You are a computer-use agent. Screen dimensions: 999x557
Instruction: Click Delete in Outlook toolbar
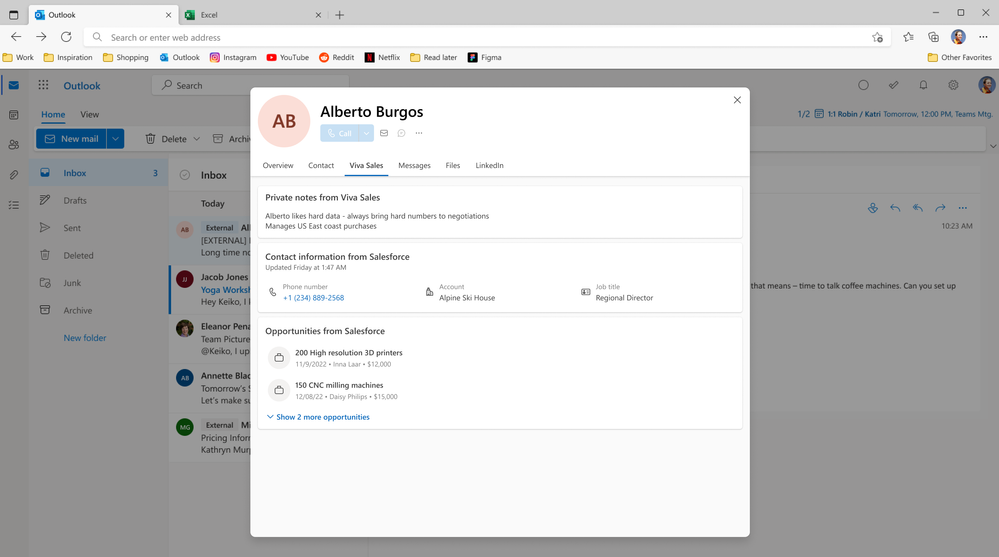166,139
